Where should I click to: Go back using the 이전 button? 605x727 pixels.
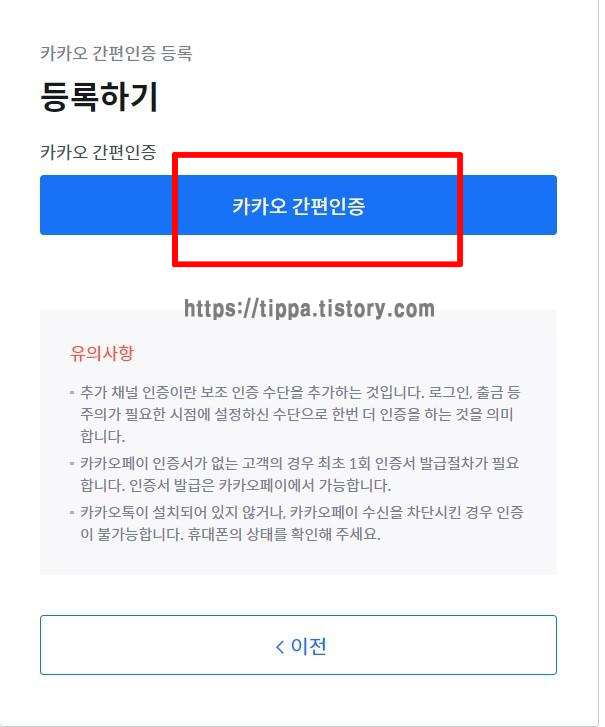click(x=298, y=644)
